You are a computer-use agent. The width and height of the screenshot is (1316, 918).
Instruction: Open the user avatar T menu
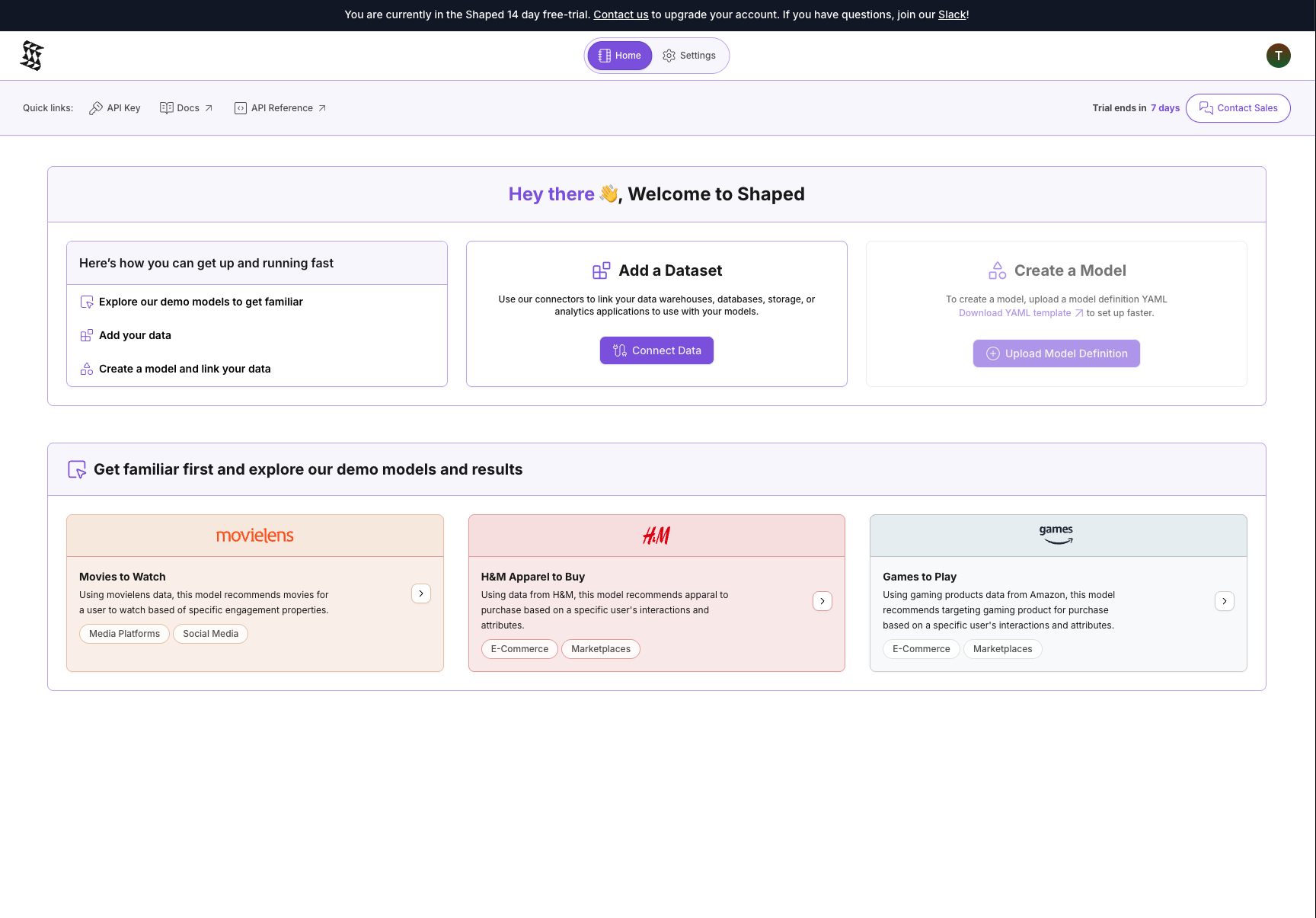[x=1278, y=56]
